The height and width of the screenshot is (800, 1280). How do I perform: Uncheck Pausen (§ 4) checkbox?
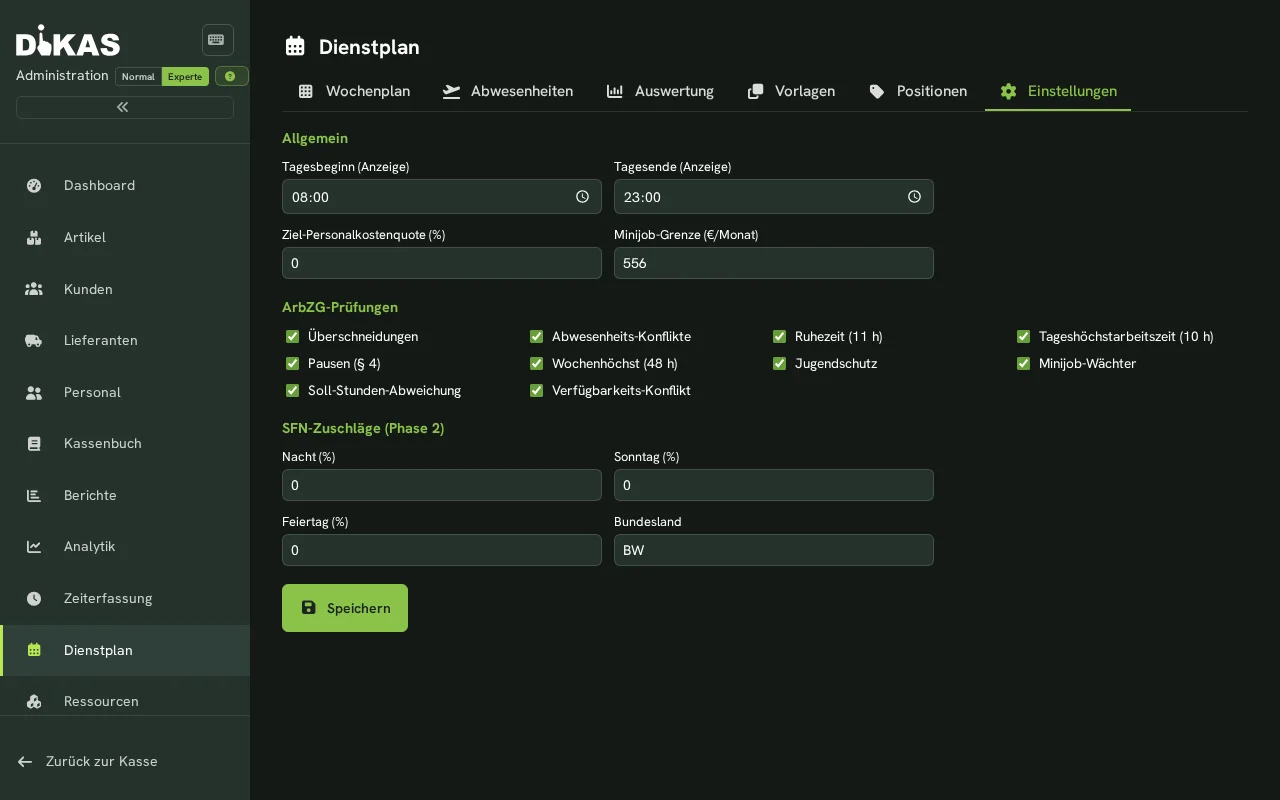[293, 363]
